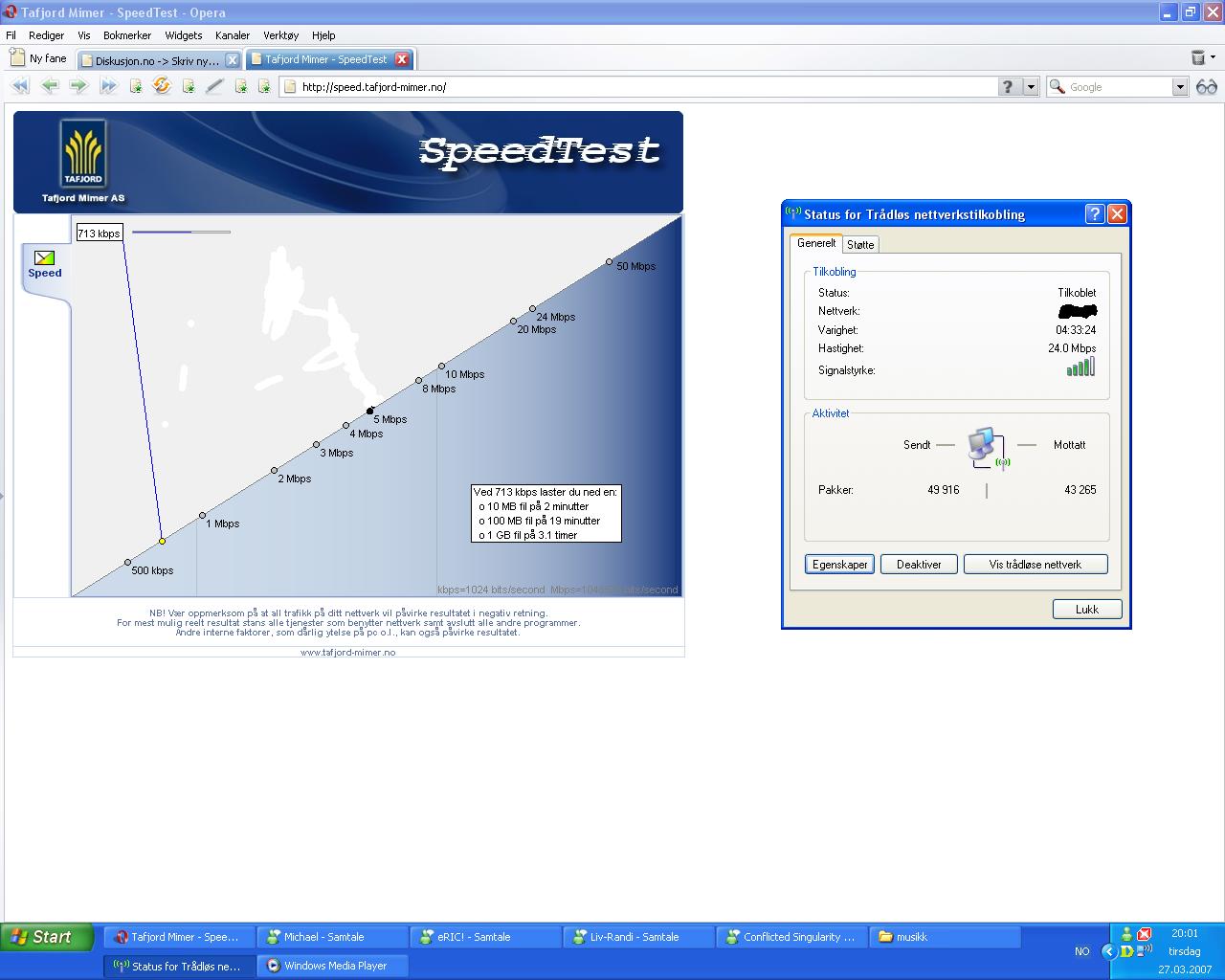
Task: Click the Messenger green buddy tray icon
Action: point(1127,934)
